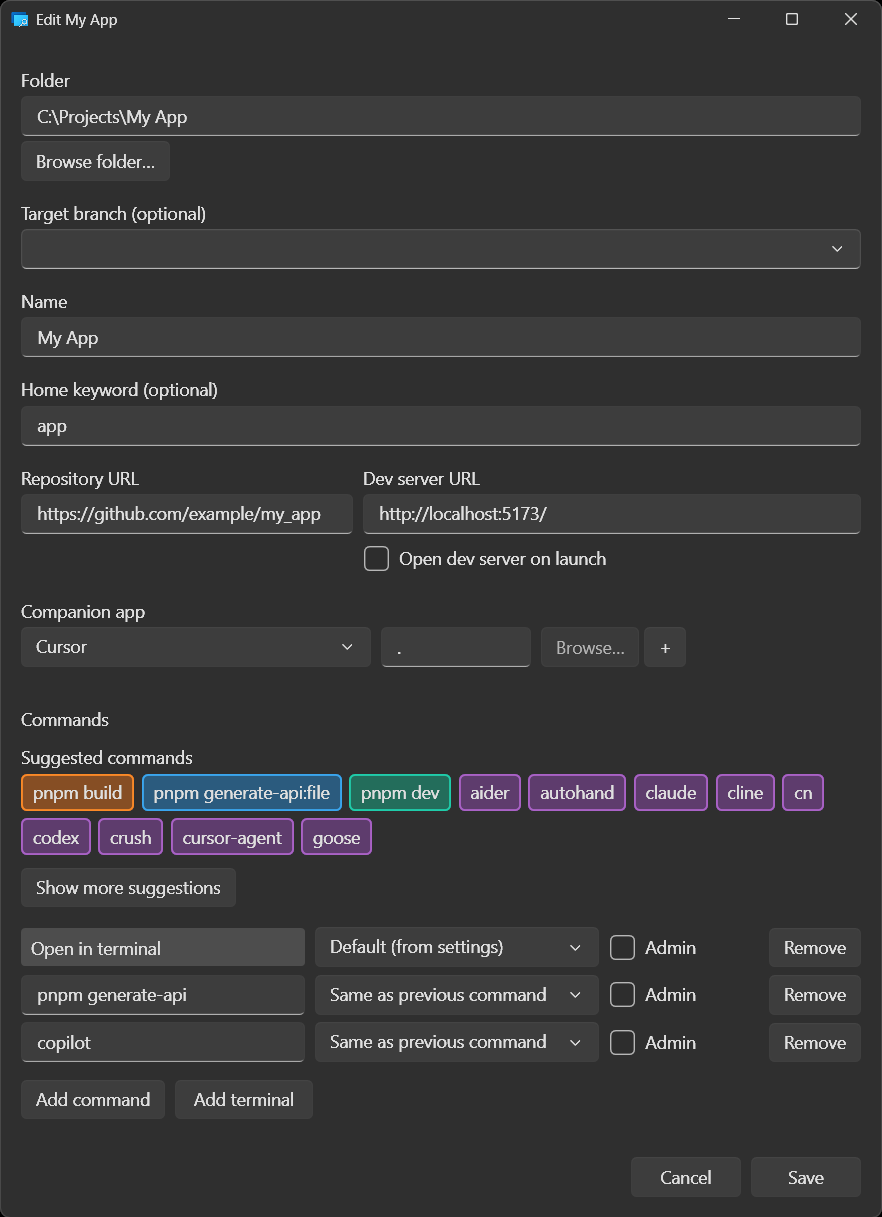Check Admin for pnpm generate-api row
This screenshot has height=1217, width=882.
(622, 994)
